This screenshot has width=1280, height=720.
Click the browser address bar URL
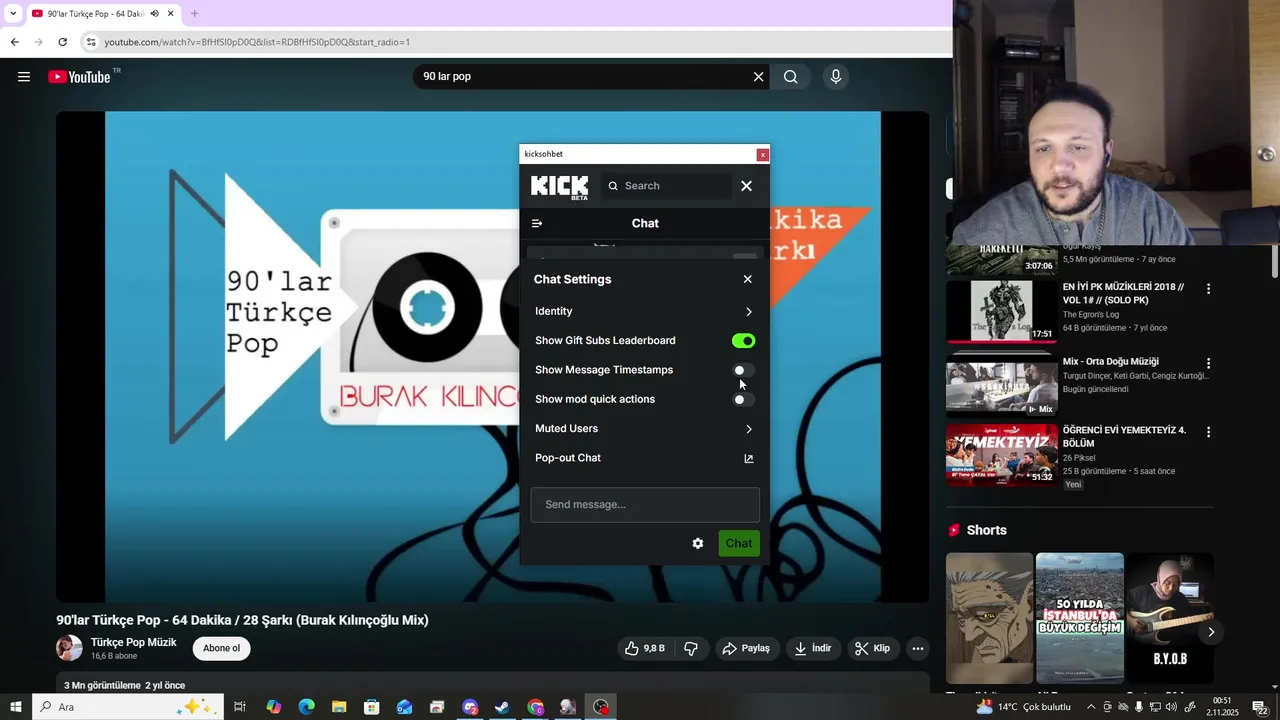pos(257,42)
